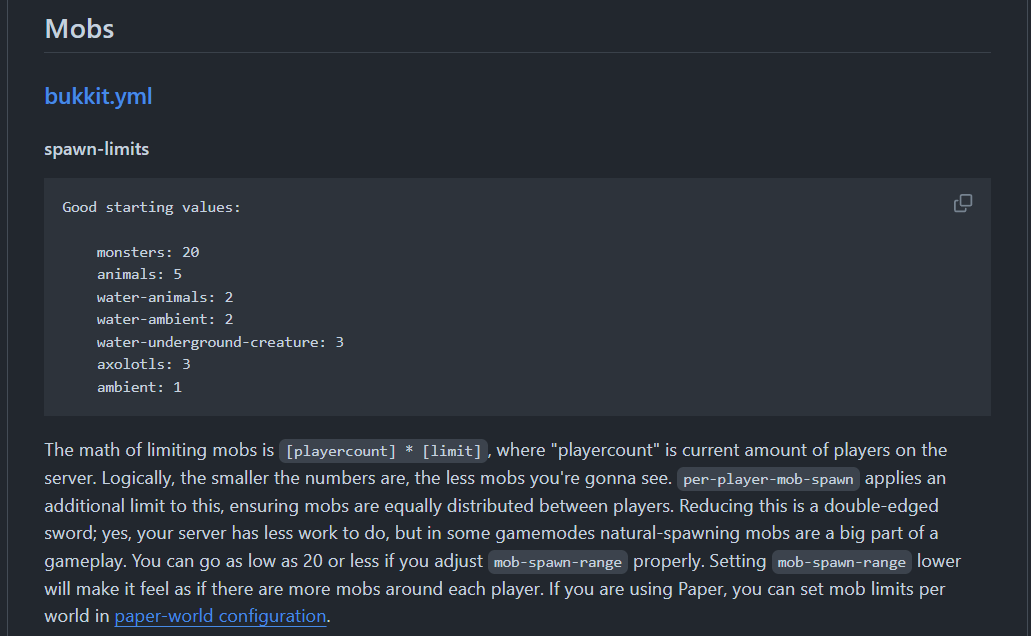The width and height of the screenshot is (1031, 636).
Task: Open the bukkit.yml heading link
Action: (98, 97)
